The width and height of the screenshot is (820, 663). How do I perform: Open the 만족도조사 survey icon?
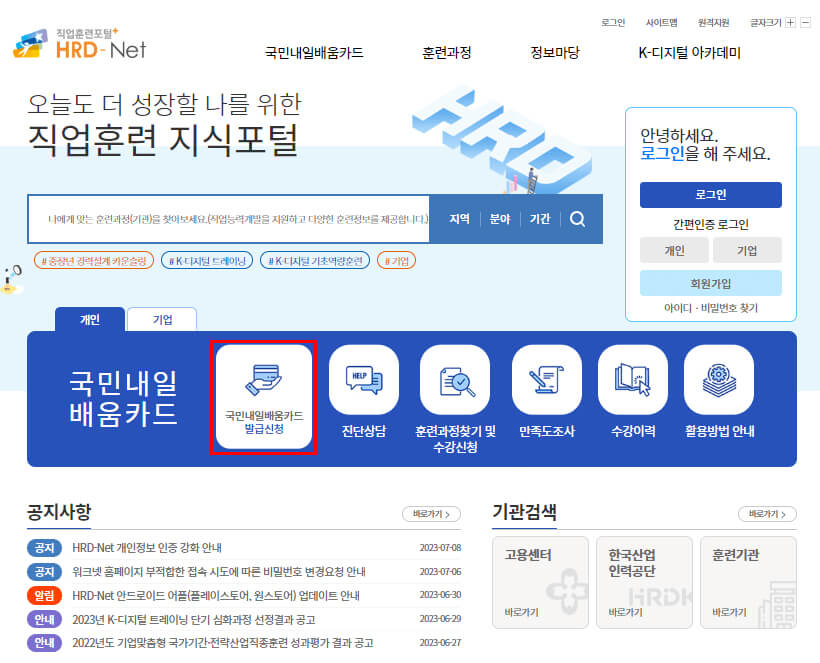click(x=546, y=379)
